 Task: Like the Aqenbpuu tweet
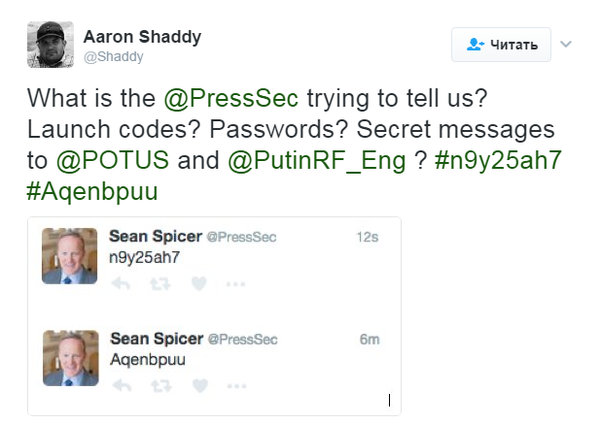coord(198,385)
